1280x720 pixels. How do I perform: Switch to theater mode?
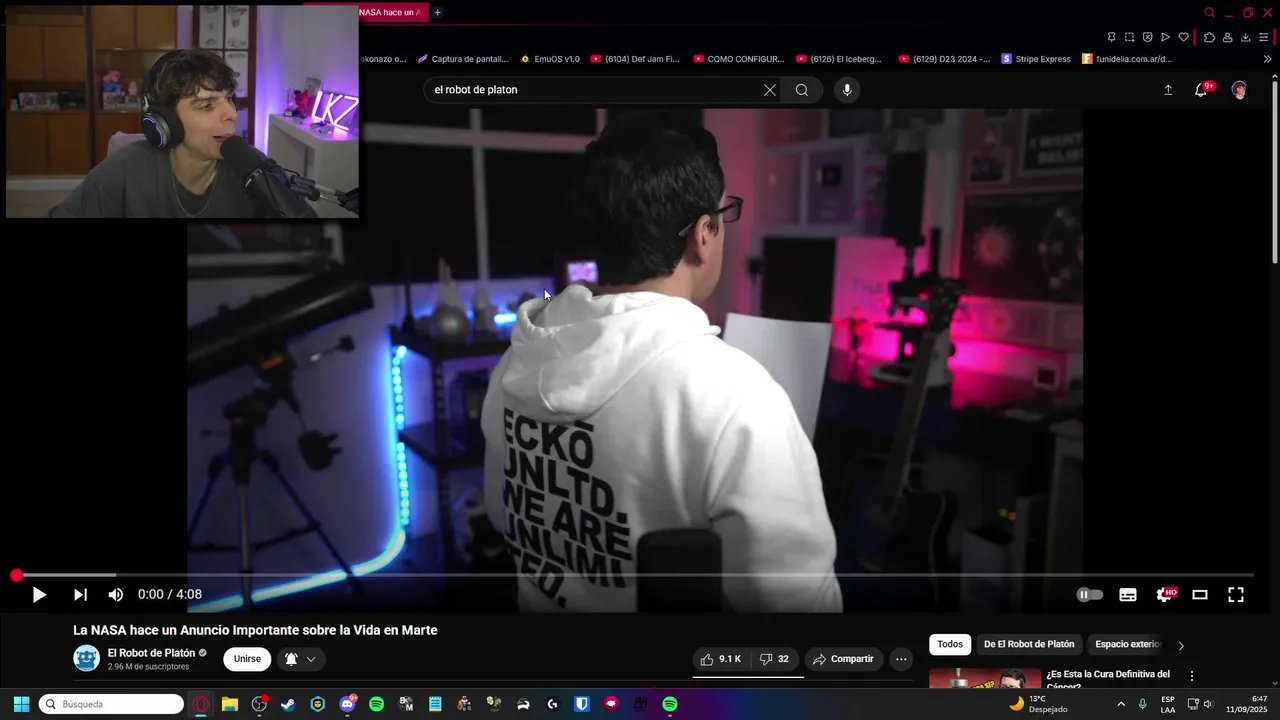click(x=1200, y=595)
